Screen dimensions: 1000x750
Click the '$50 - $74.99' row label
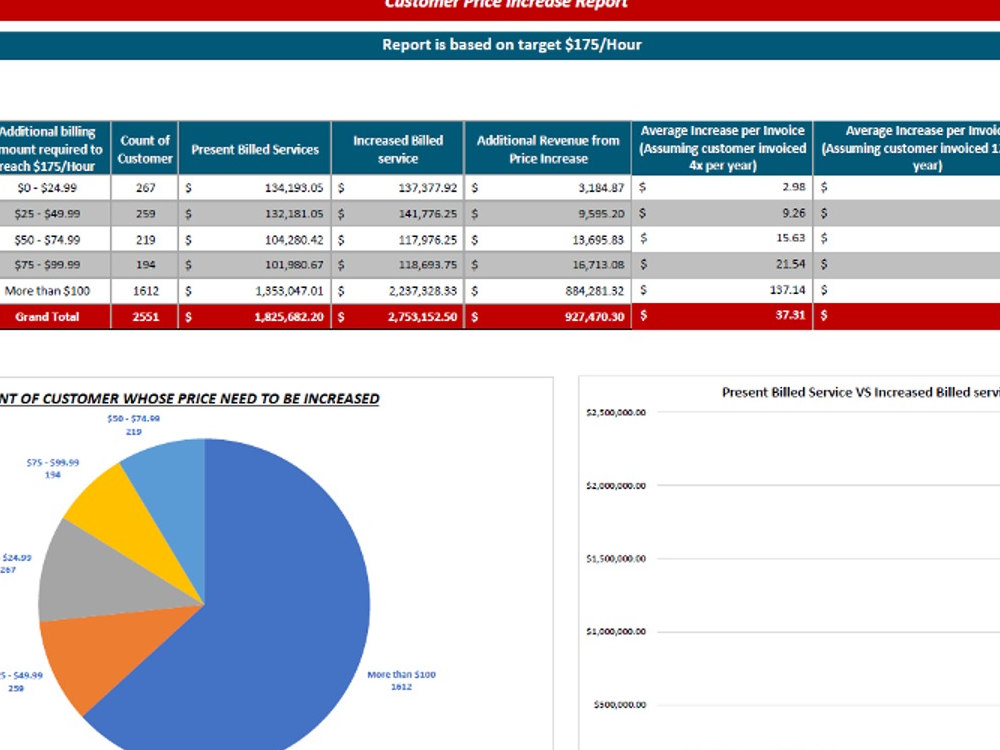click(47, 240)
